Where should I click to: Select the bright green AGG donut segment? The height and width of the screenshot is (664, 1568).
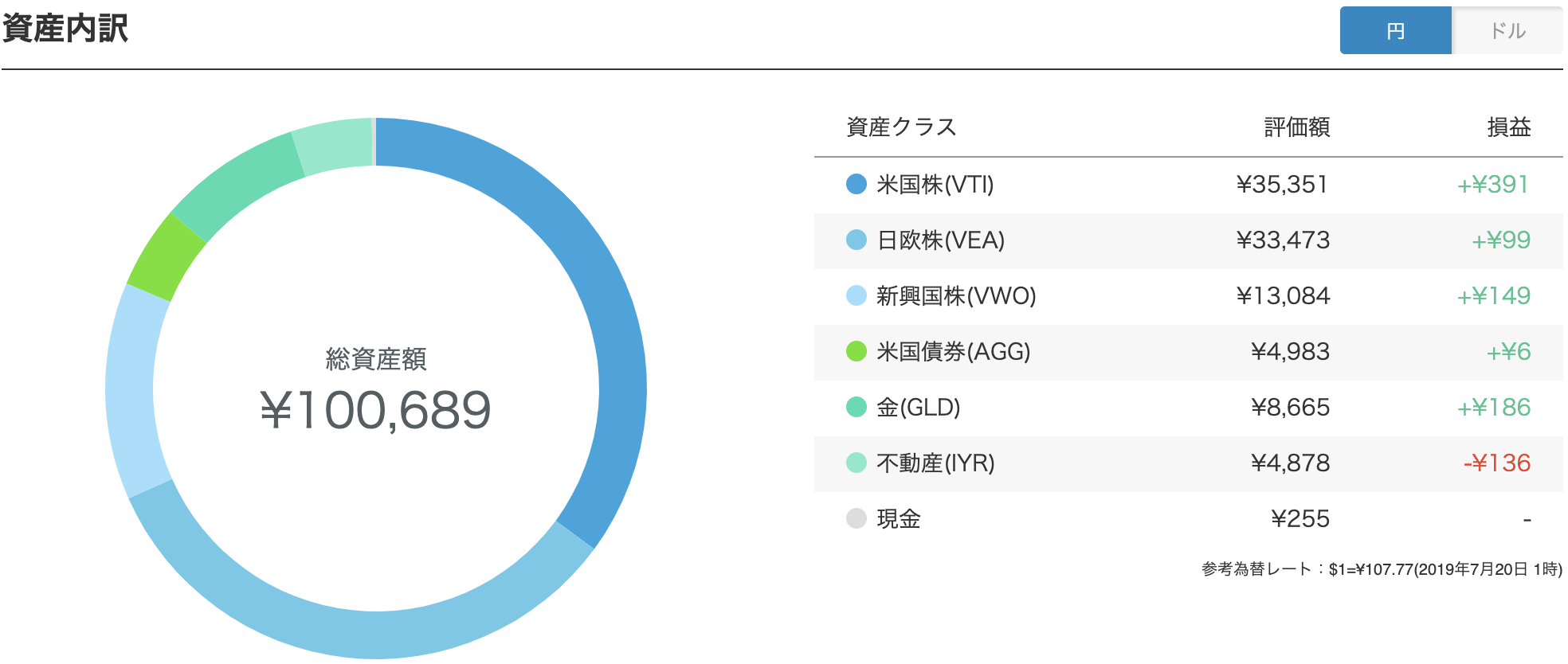click(166, 258)
